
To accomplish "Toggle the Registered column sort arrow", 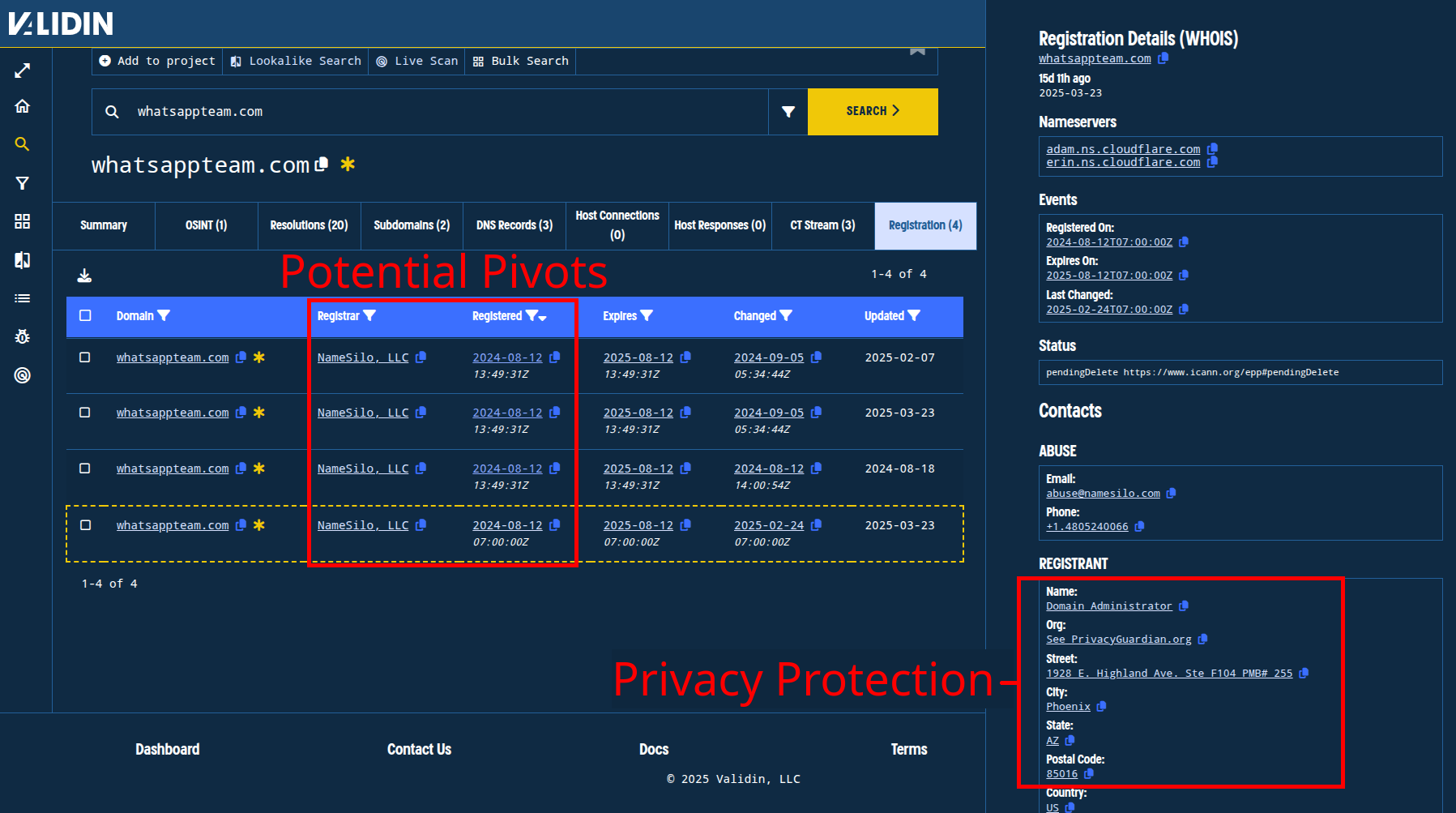I will tap(543, 318).
